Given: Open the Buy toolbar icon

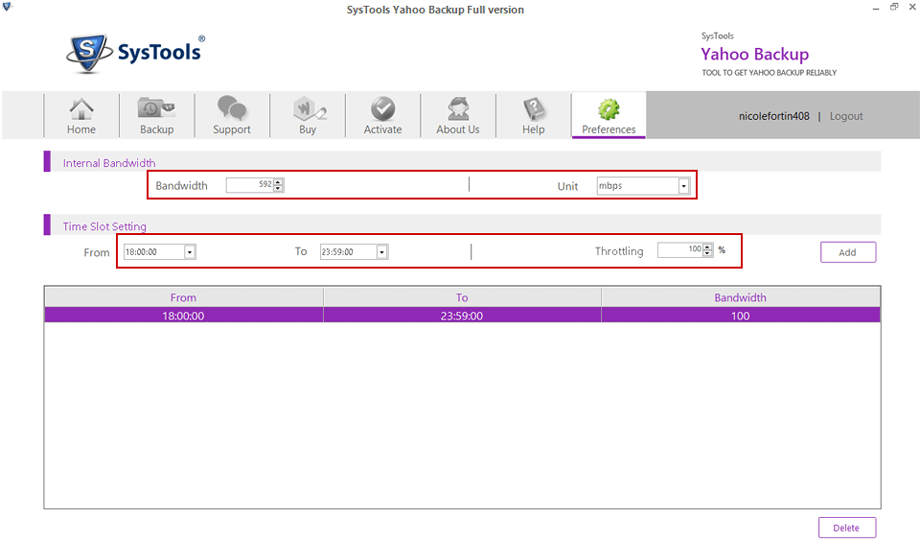Looking at the screenshot, I should tap(307, 116).
